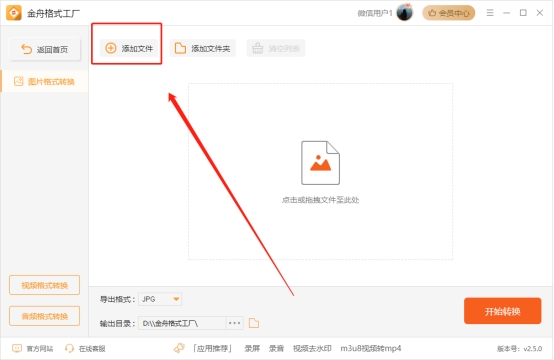This screenshot has height=360, width=554.
Task: Open the 录音 audio recorder recommendation
Action: pyautogui.click(x=276, y=349)
